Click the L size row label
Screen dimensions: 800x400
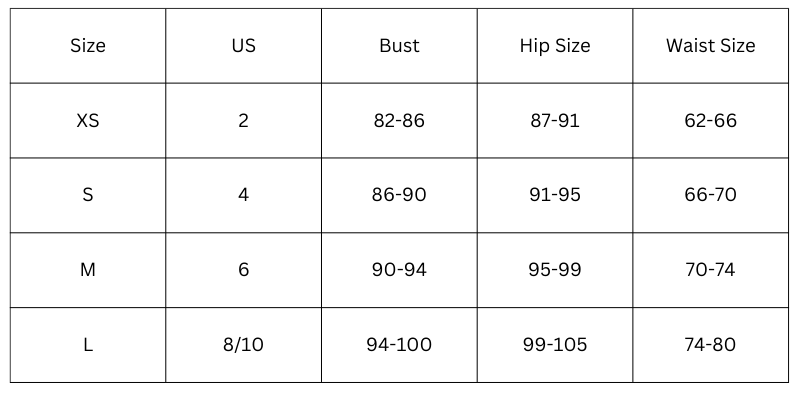88,345
